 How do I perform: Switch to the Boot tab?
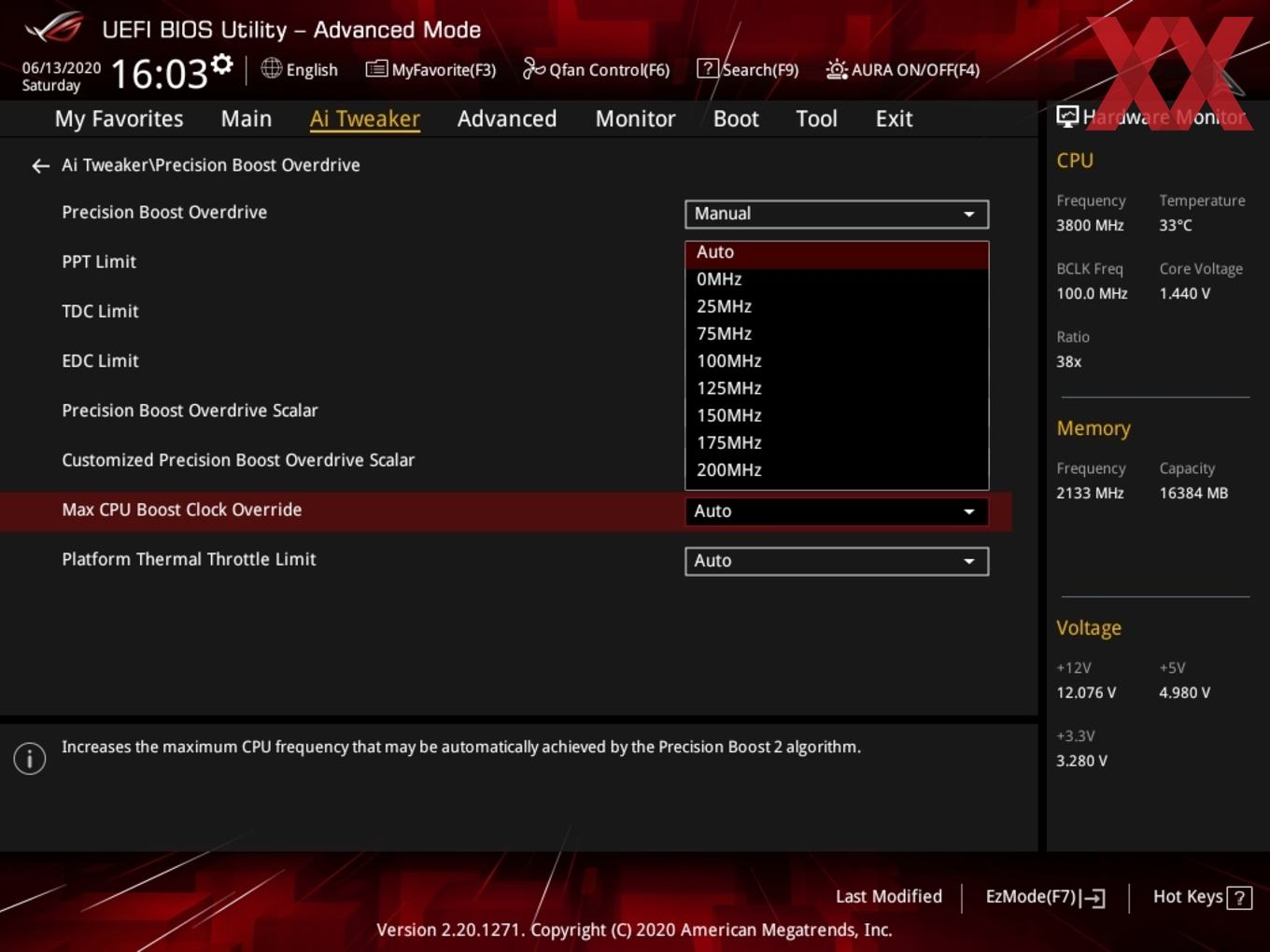736,119
